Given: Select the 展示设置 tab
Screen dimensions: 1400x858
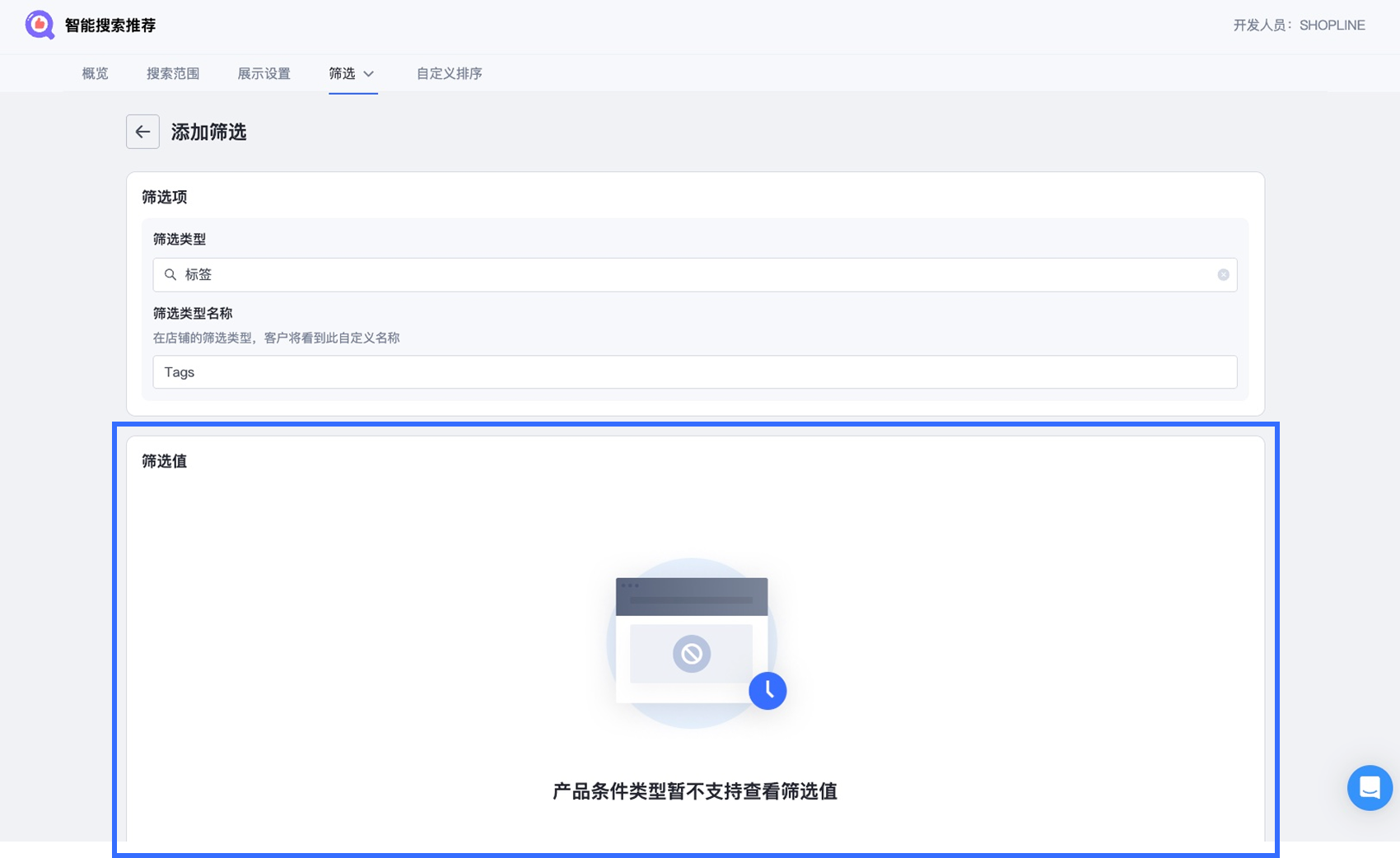Looking at the screenshot, I should pos(264,73).
